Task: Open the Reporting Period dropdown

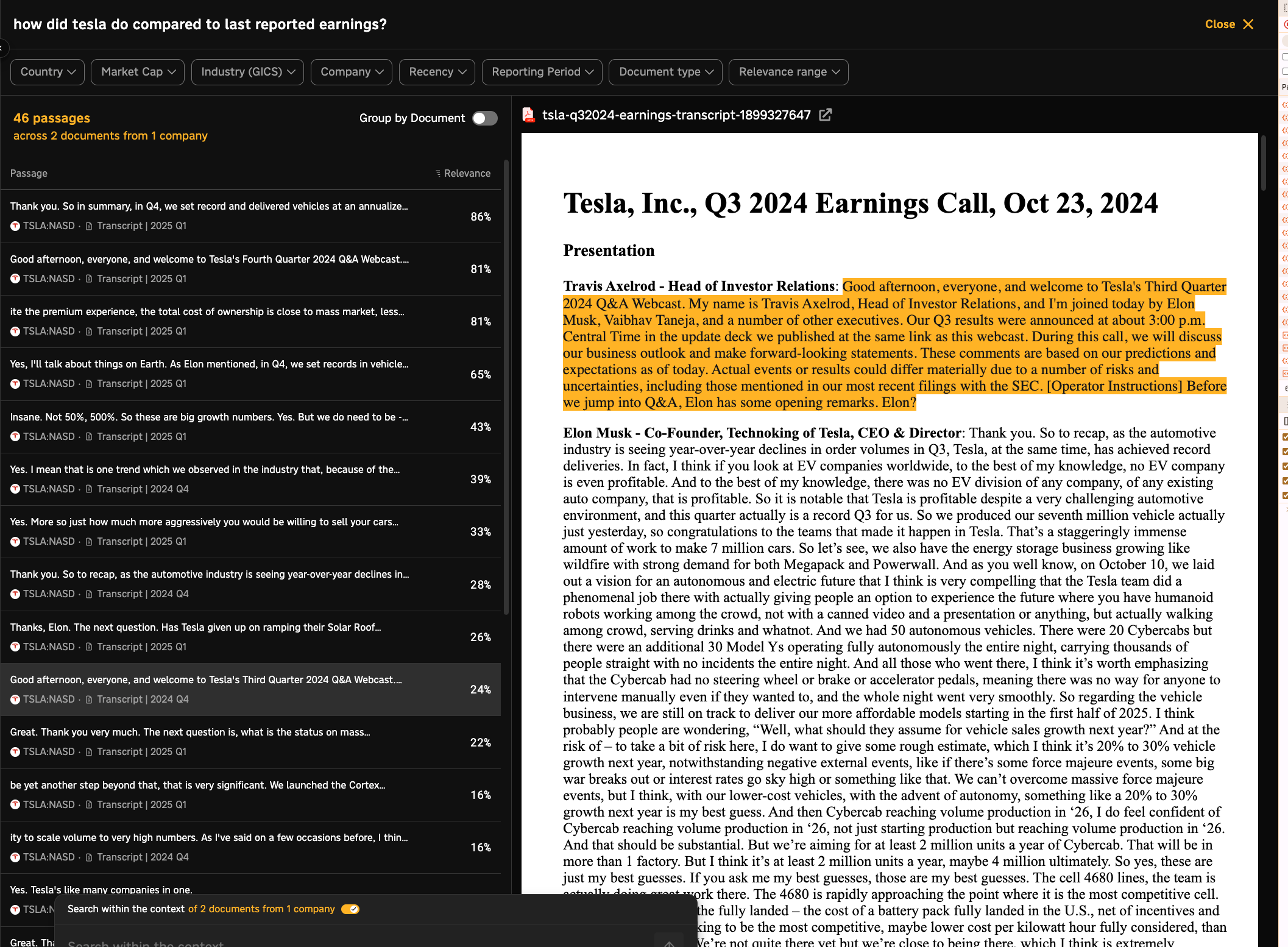Action: 542,72
